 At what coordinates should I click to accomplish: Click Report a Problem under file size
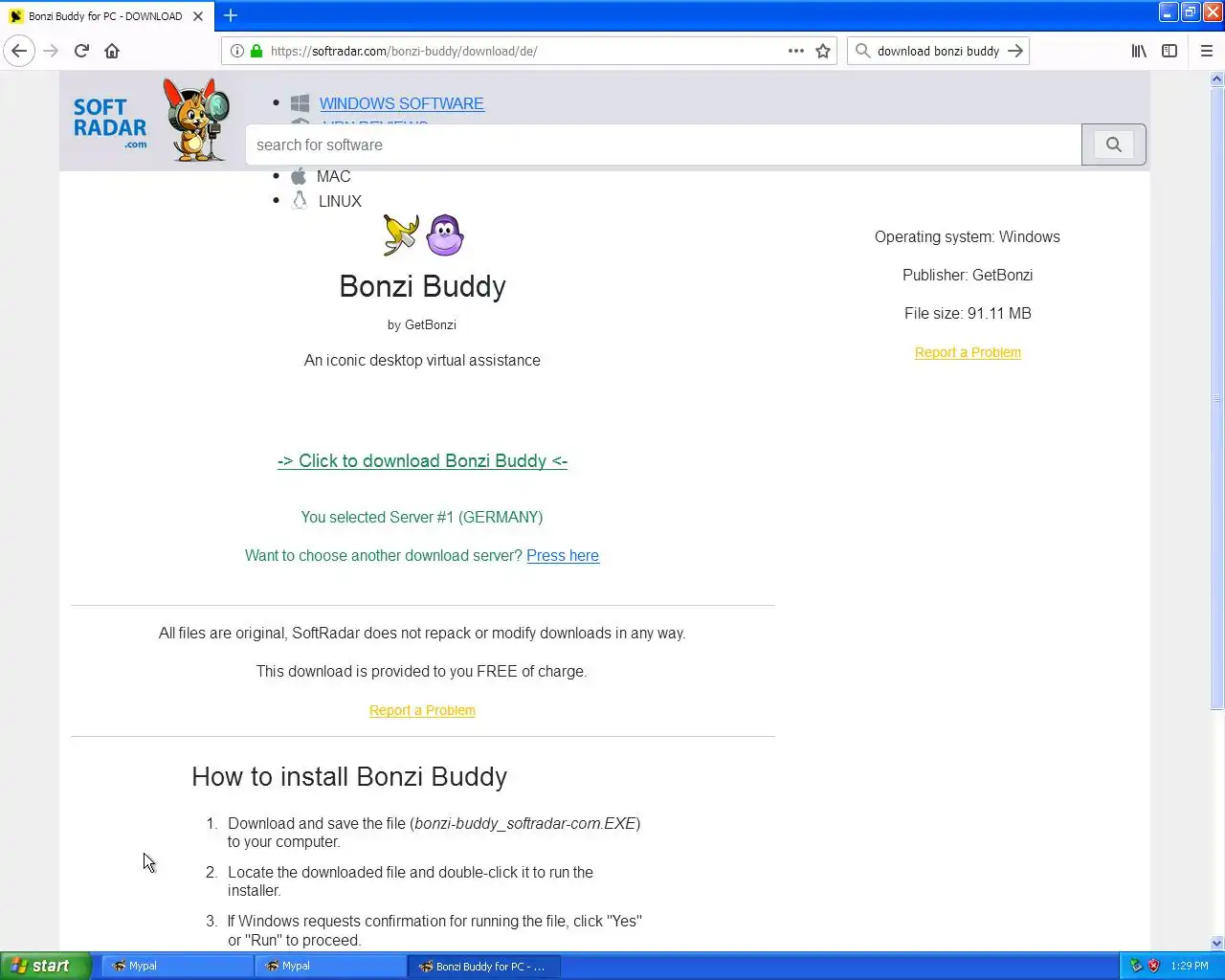point(968,352)
